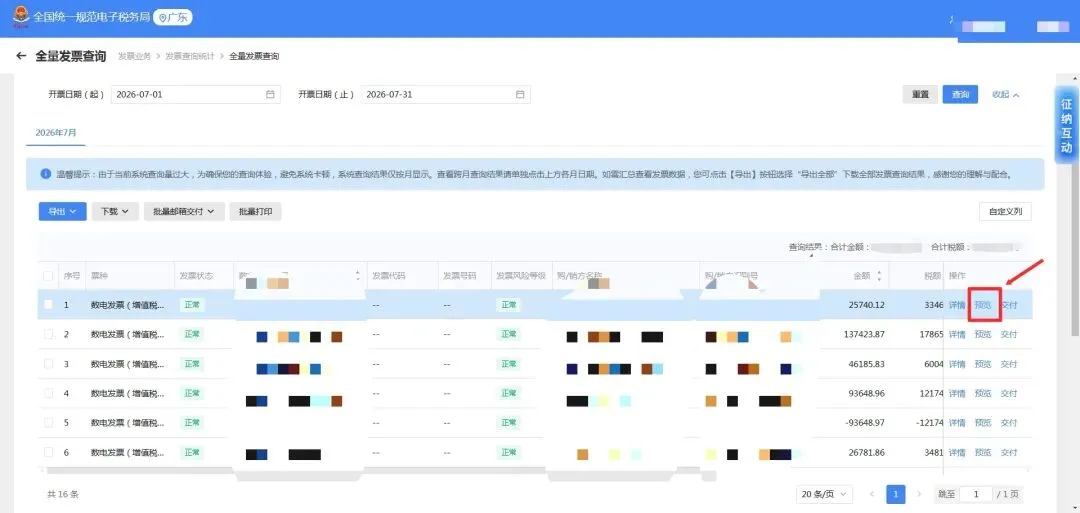This screenshot has width=1080, height=513.
Task: Open the 广东 location selector
Action: tap(172, 17)
